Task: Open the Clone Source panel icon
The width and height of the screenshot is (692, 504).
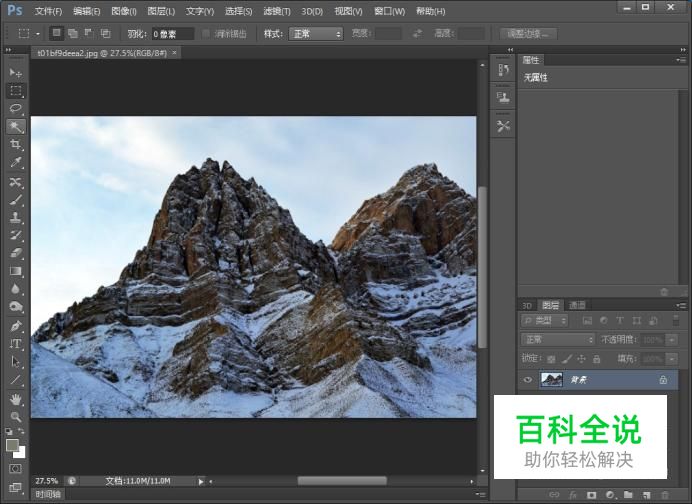Action: (503, 97)
